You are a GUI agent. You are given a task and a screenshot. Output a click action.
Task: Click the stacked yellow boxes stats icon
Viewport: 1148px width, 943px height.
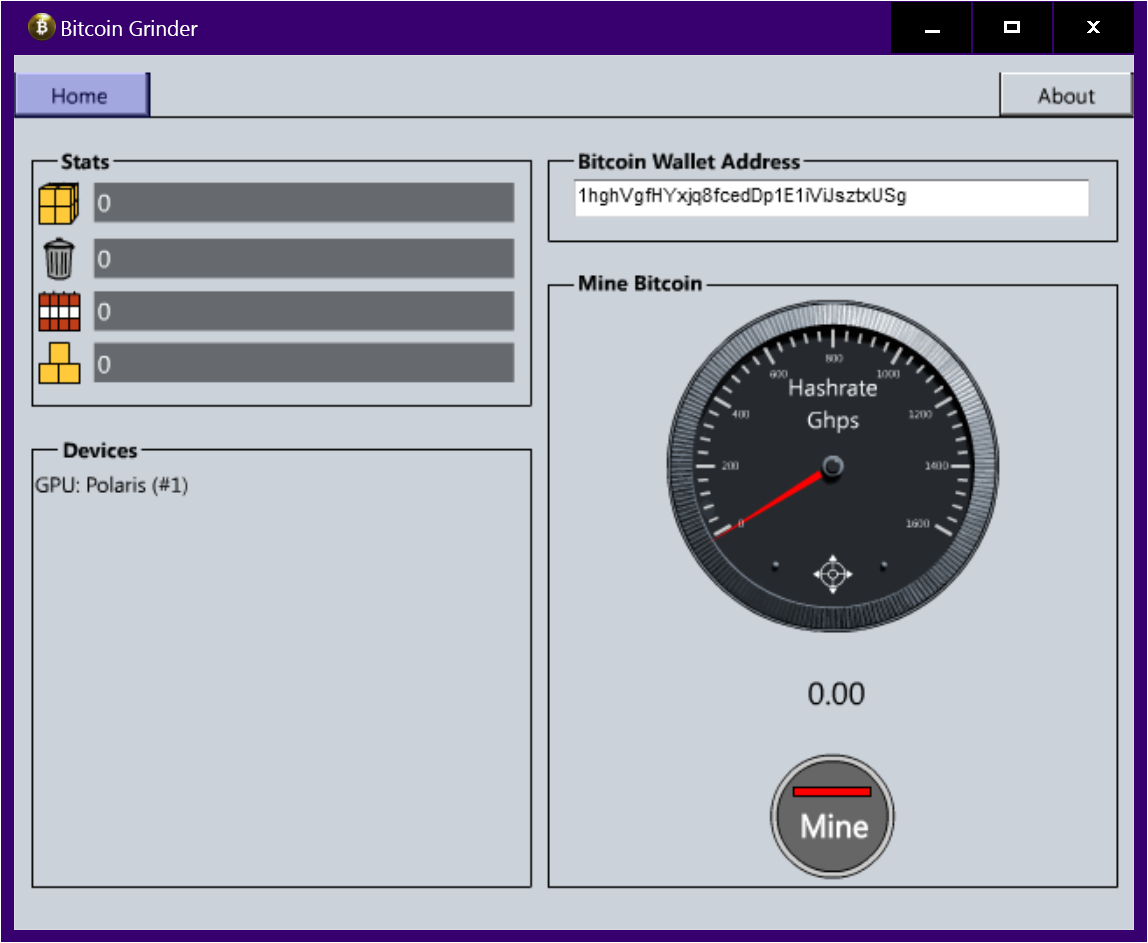pos(59,363)
